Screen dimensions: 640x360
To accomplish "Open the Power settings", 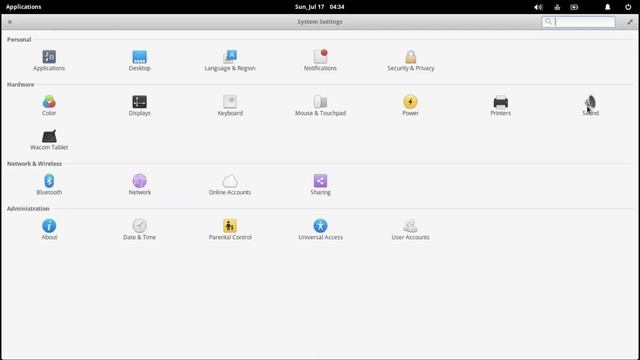I will 410,105.
